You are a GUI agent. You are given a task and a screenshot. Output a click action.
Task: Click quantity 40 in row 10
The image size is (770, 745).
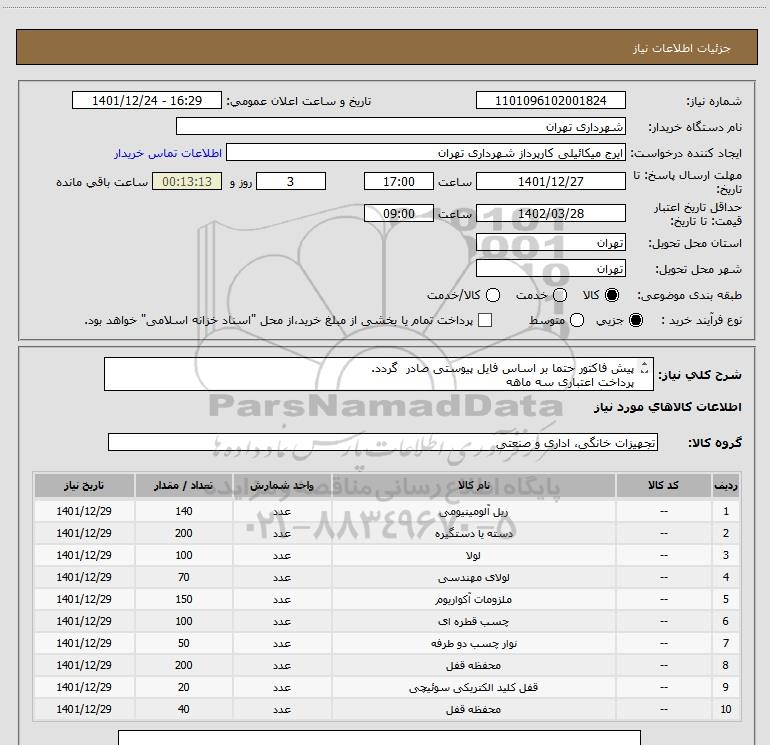(184, 709)
